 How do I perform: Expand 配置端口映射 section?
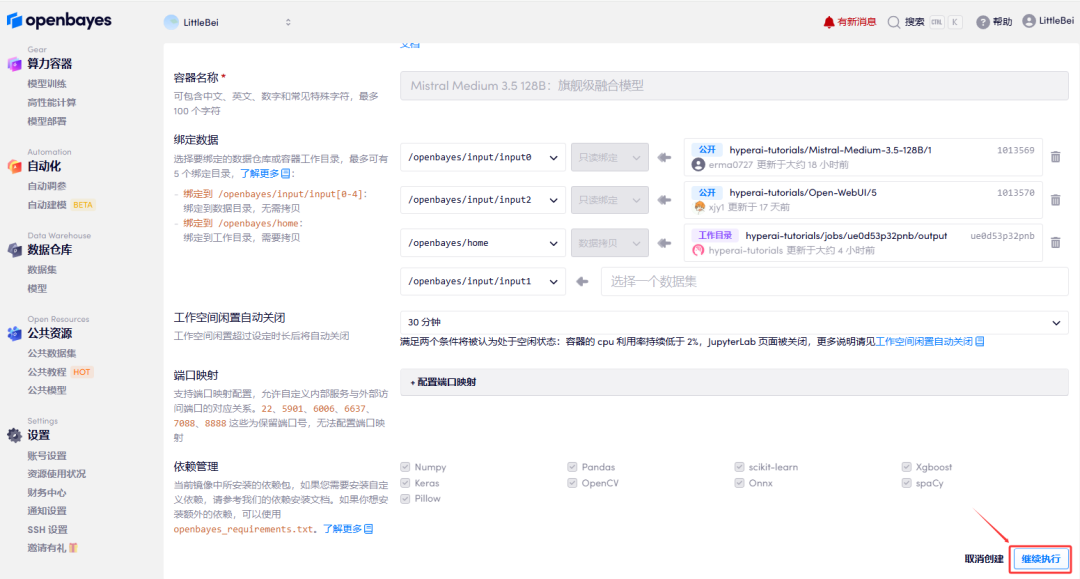pyautogui.click(x=734, y=382)
